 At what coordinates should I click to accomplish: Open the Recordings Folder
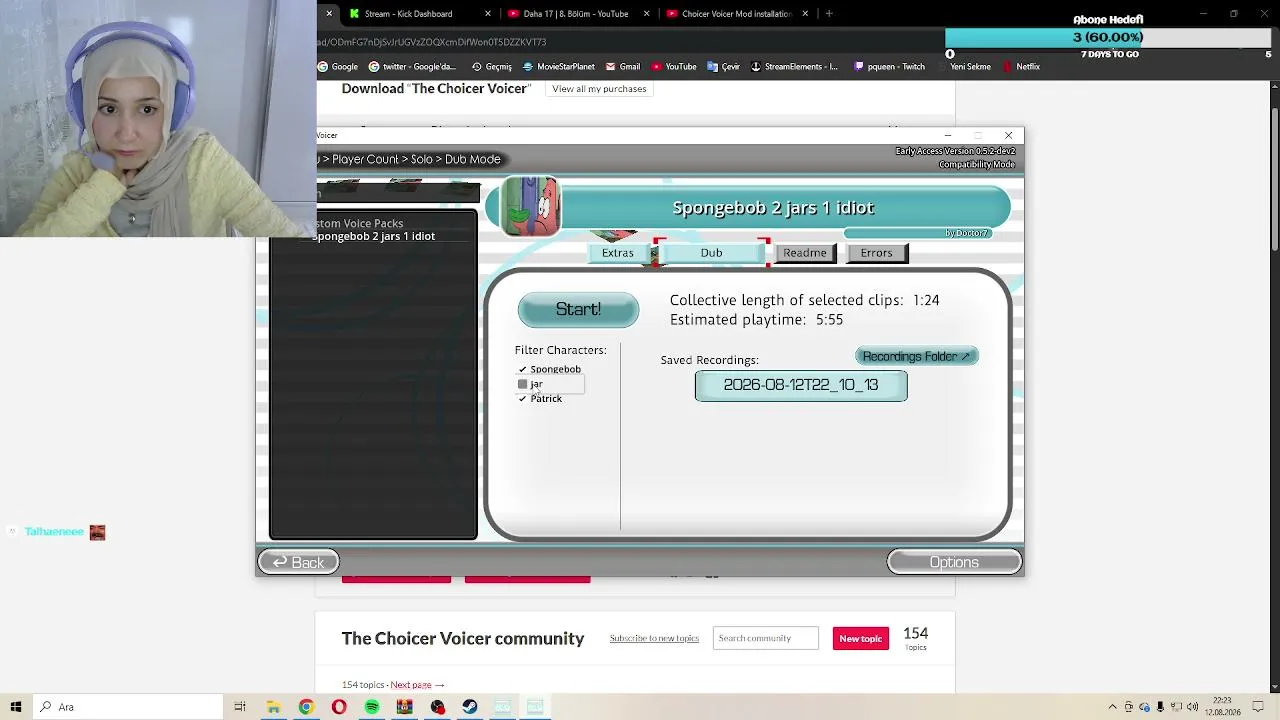pos(916,357)
